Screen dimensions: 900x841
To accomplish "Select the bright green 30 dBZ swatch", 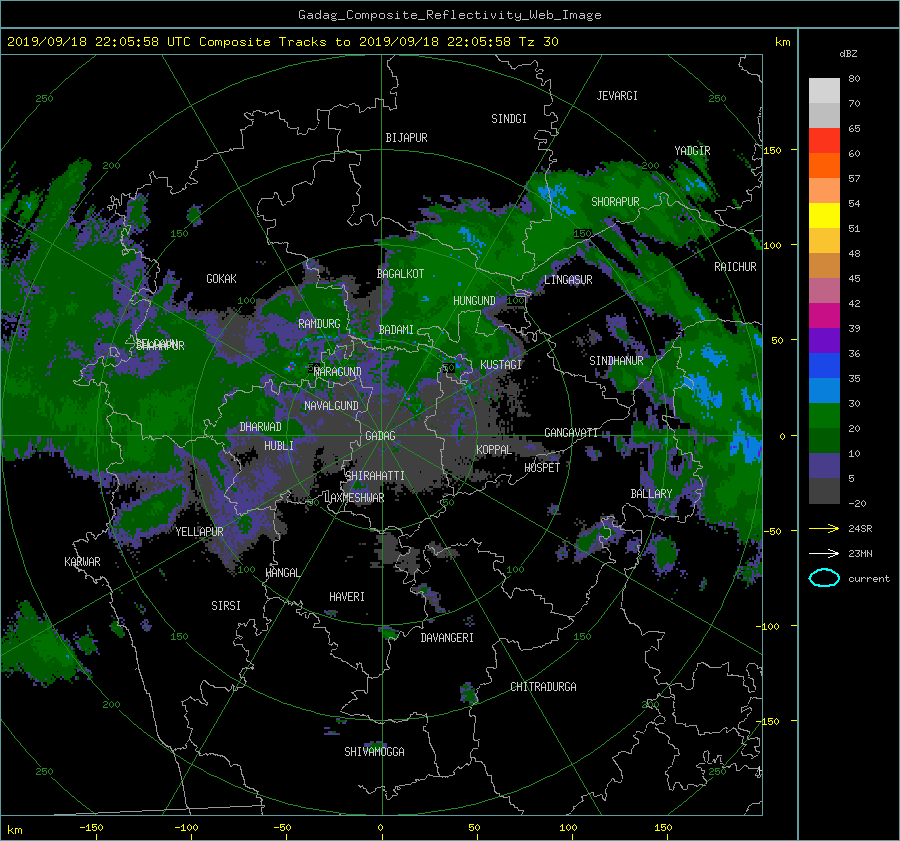I will 824,416.
